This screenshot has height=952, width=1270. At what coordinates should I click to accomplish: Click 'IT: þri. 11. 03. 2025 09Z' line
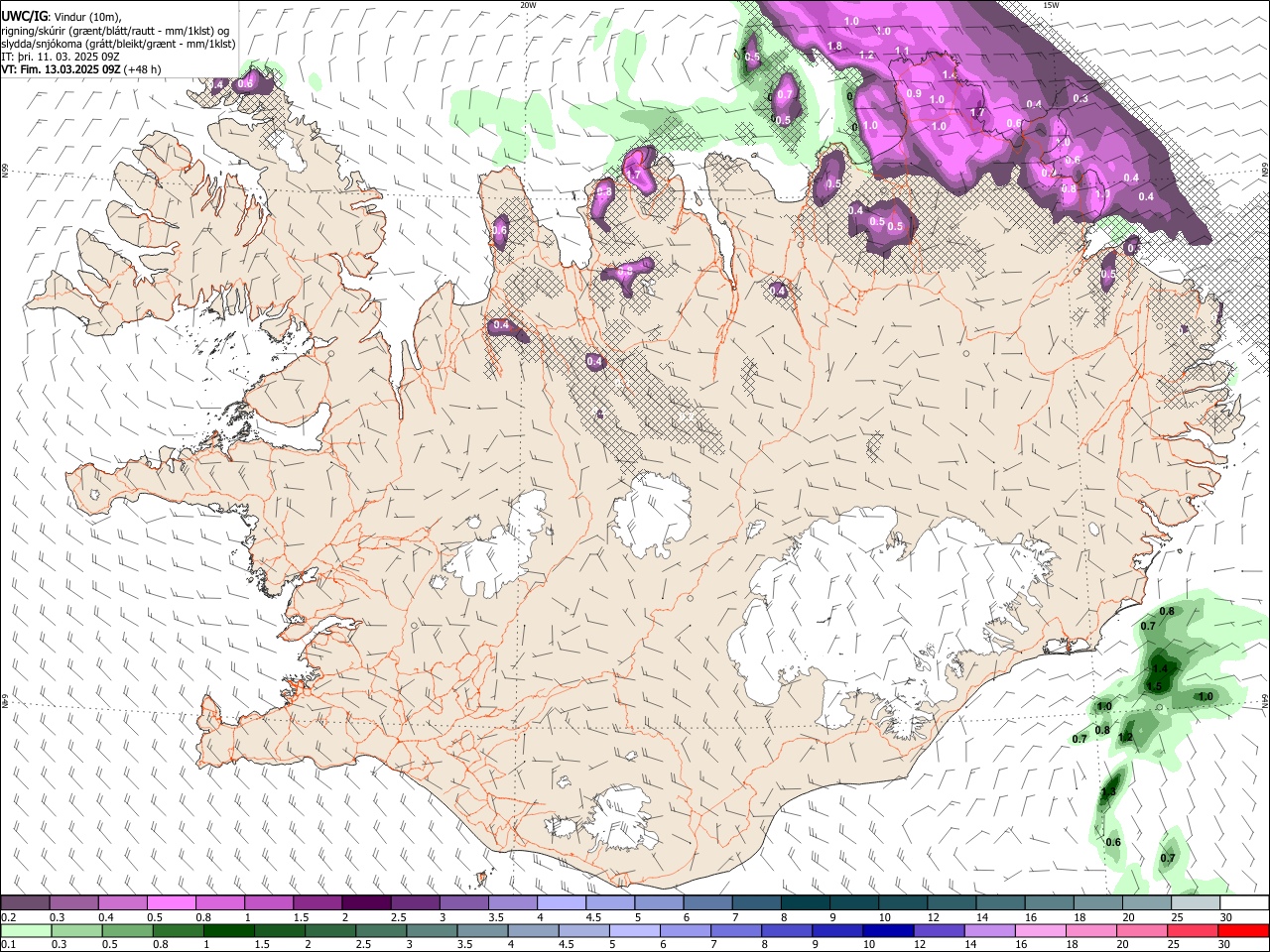click(60, 57)
